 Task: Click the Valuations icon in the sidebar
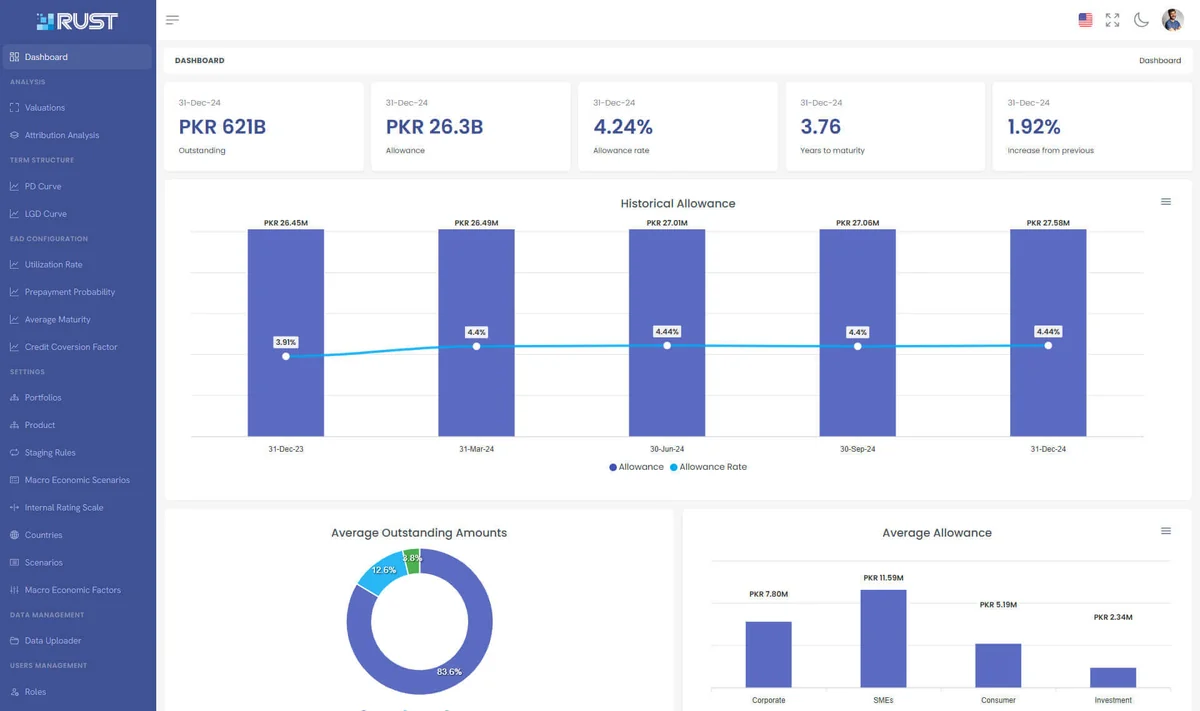click(14, 107)
